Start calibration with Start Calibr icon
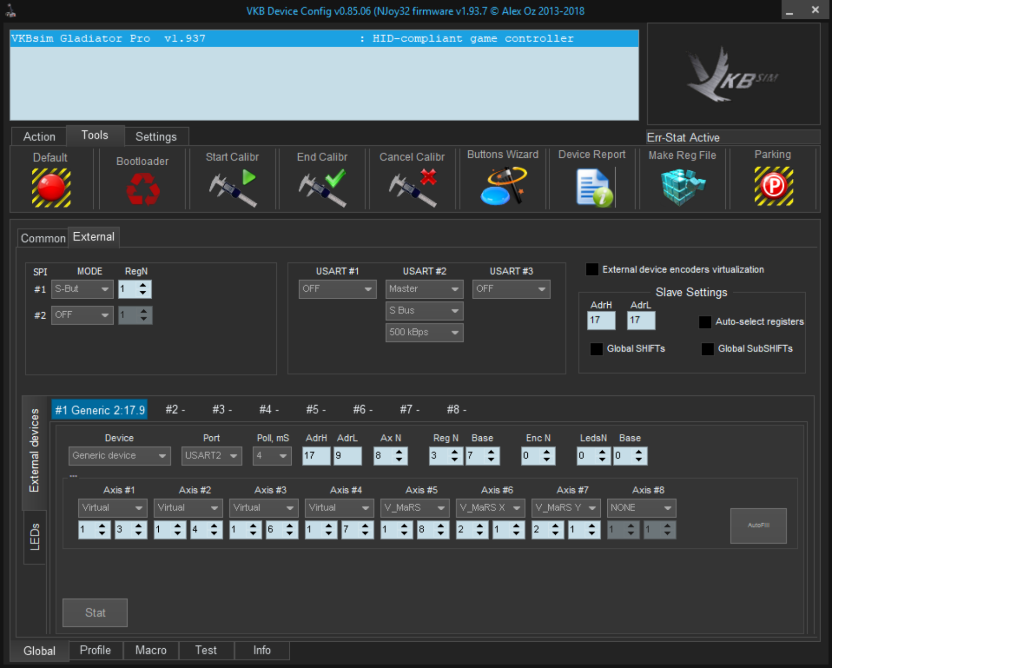Screen dimensions: 1024x668 tap(232, 187)
